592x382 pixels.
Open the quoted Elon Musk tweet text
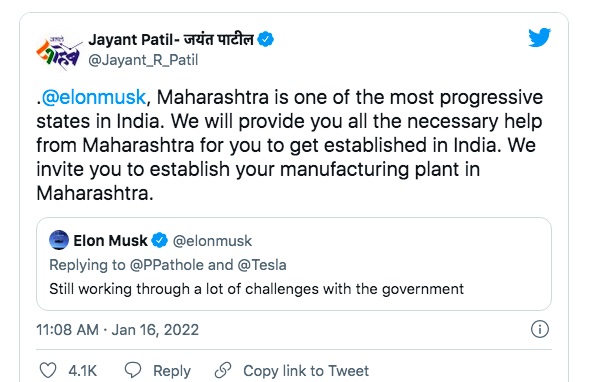[x=256, y=289]
